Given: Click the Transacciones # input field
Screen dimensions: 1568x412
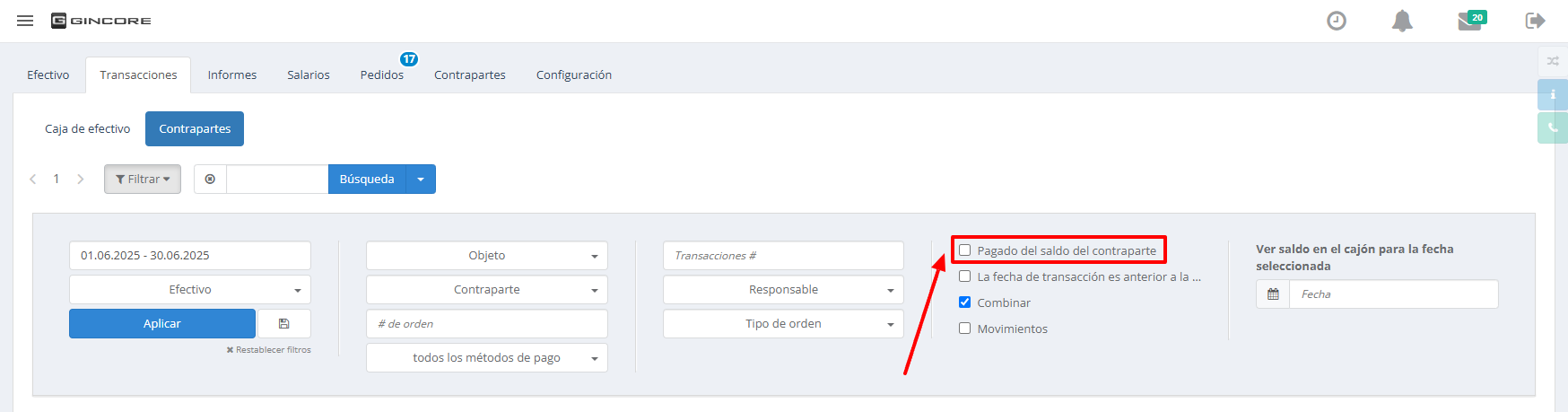Looking at the screenshot, I should [783, 256].
